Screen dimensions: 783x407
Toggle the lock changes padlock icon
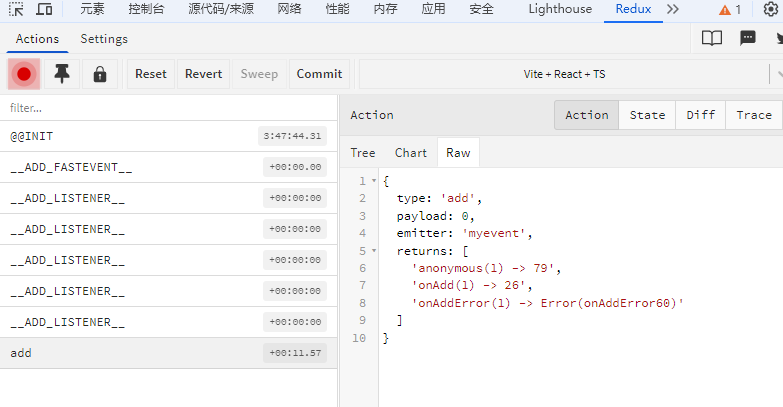(100, 74)
